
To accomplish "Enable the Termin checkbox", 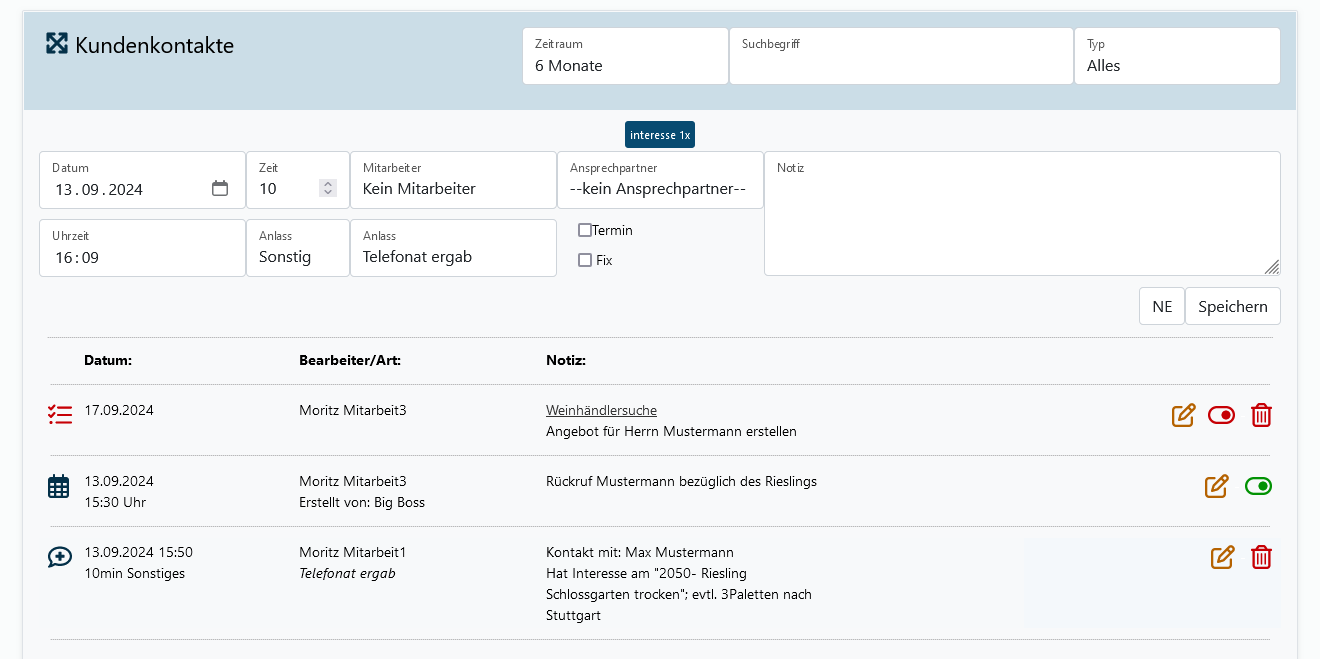I will click(x=585, y=230).
